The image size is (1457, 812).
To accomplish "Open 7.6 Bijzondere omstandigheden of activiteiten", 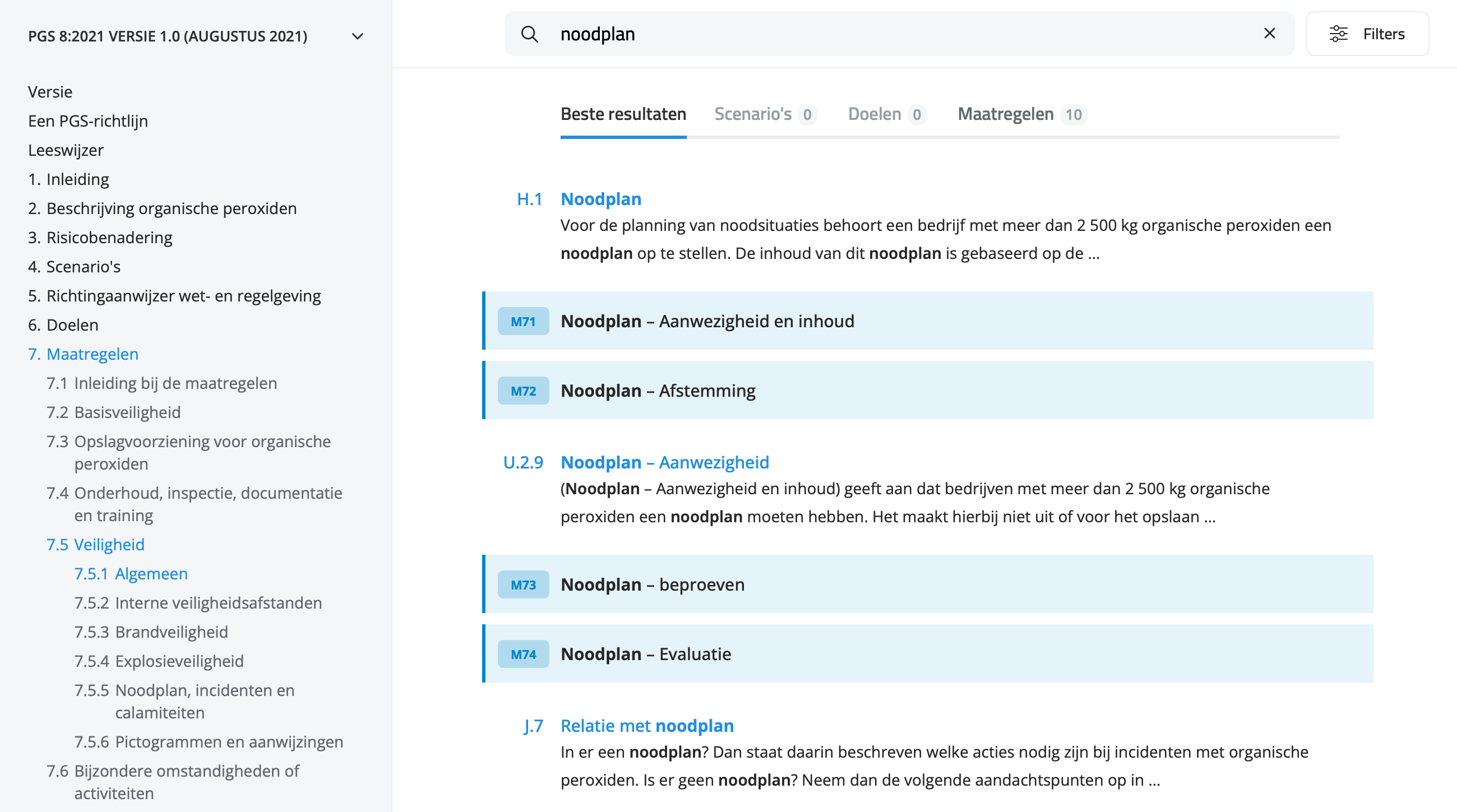I will (x=173, y=782).
